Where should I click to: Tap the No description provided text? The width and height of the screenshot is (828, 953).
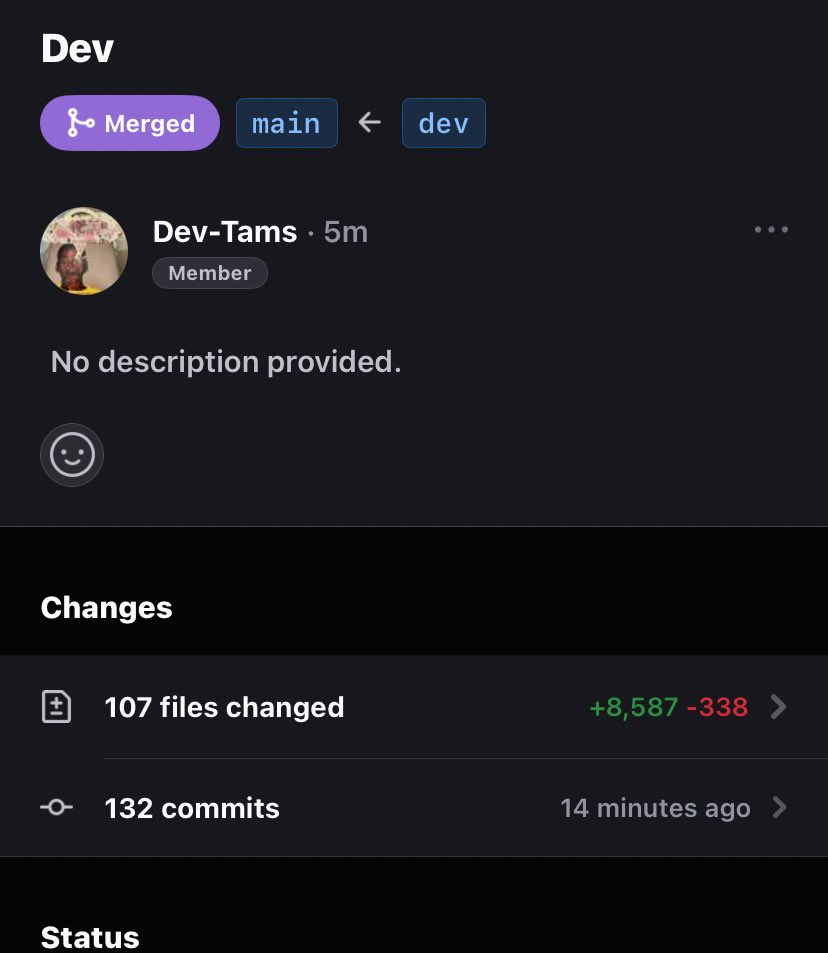click(226, 362)
